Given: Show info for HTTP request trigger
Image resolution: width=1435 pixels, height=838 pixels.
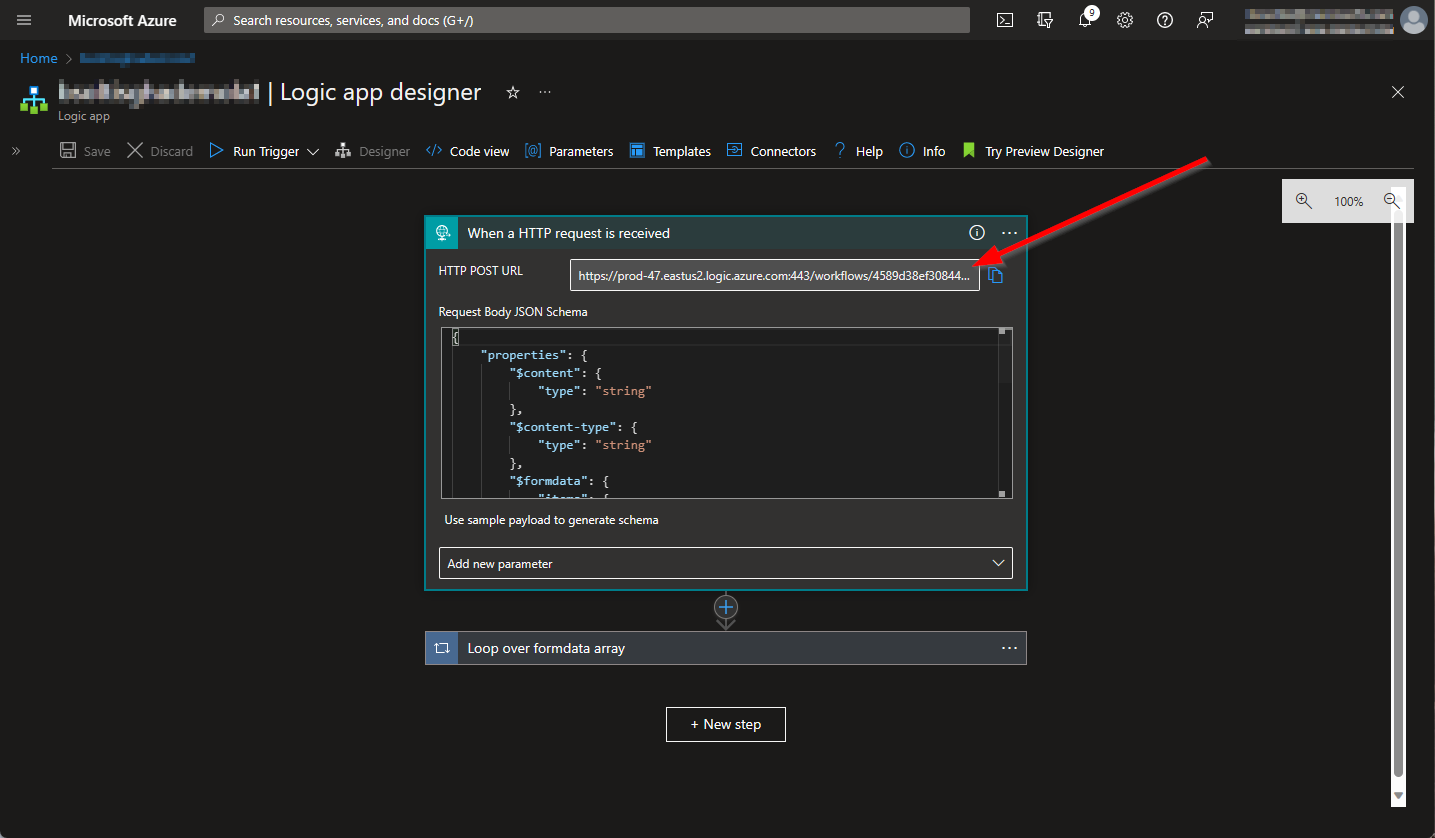Looking at the screenshot, I should click(977, 233).
